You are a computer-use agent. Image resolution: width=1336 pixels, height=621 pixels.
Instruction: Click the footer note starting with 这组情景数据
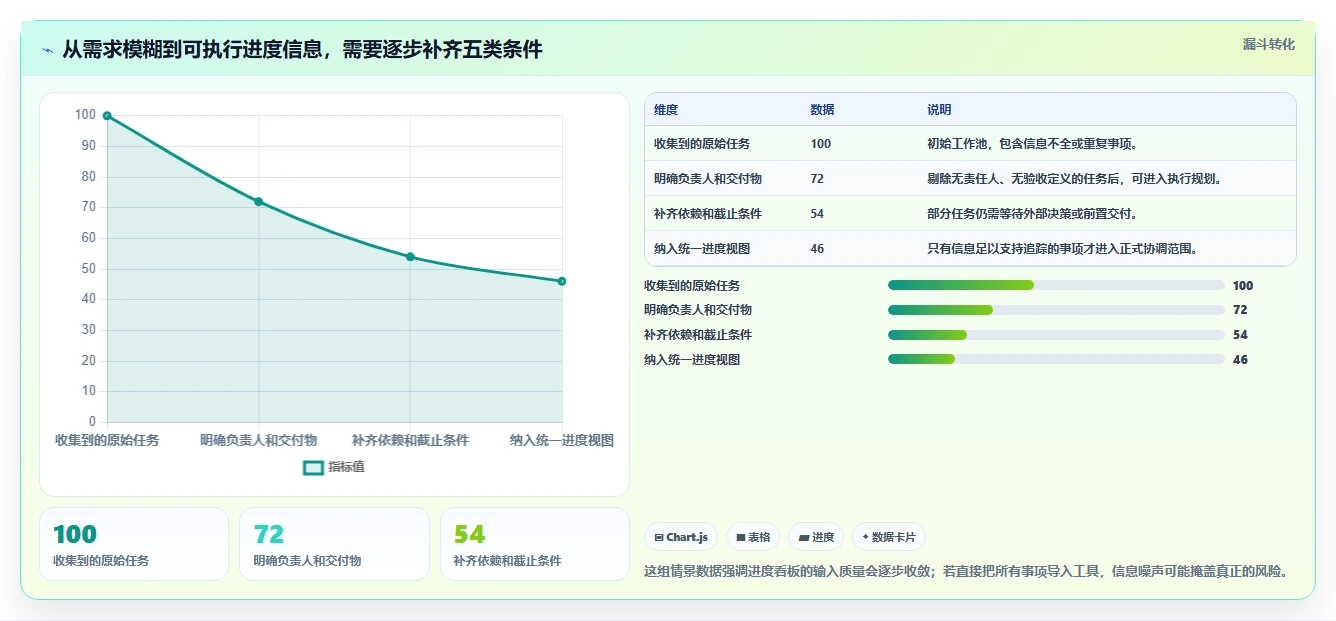[966, 572]
